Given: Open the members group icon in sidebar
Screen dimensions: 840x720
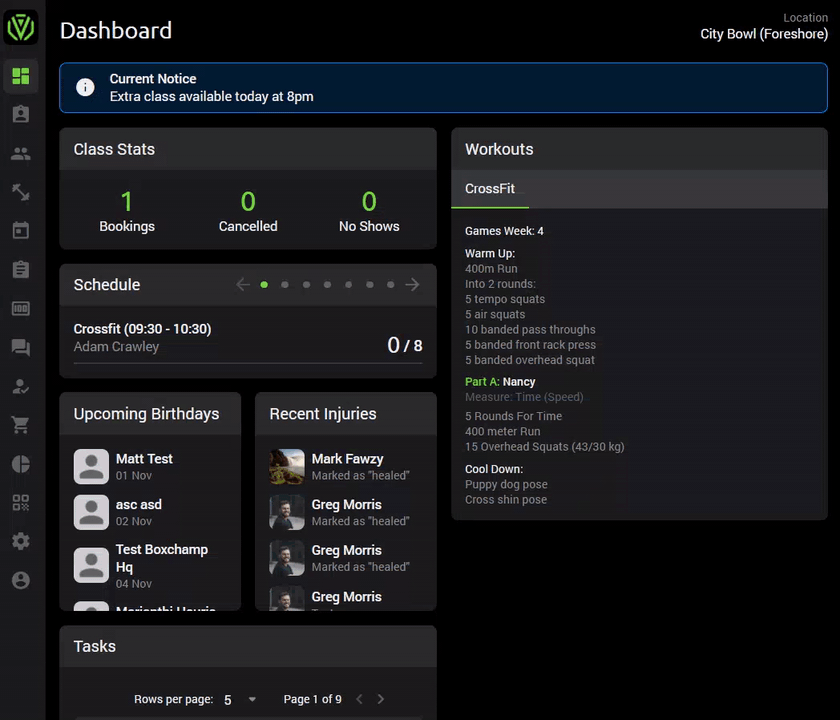Looking at the screenshot, I should [x=20, y=154].
